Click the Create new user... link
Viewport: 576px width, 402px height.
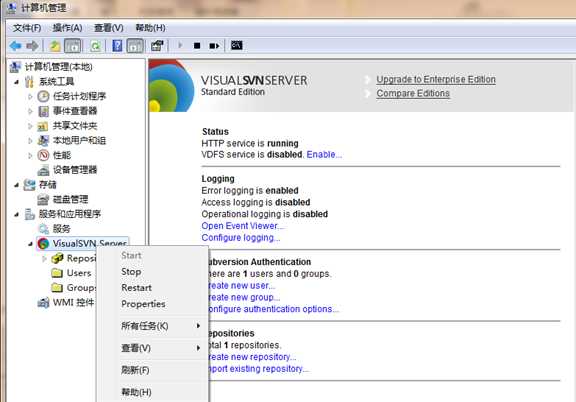(242, 286)
